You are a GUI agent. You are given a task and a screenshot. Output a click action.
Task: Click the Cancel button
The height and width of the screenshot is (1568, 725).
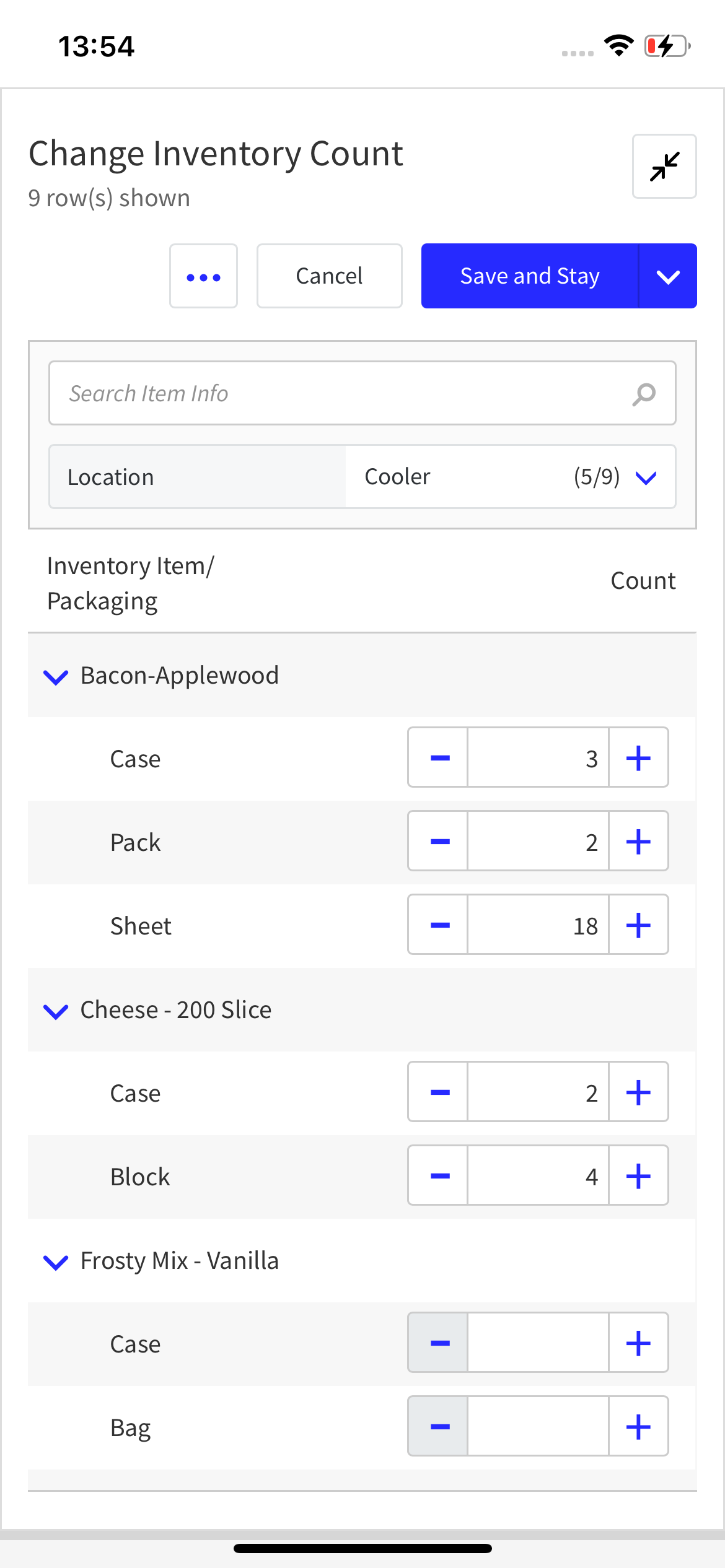coord(330,276)
